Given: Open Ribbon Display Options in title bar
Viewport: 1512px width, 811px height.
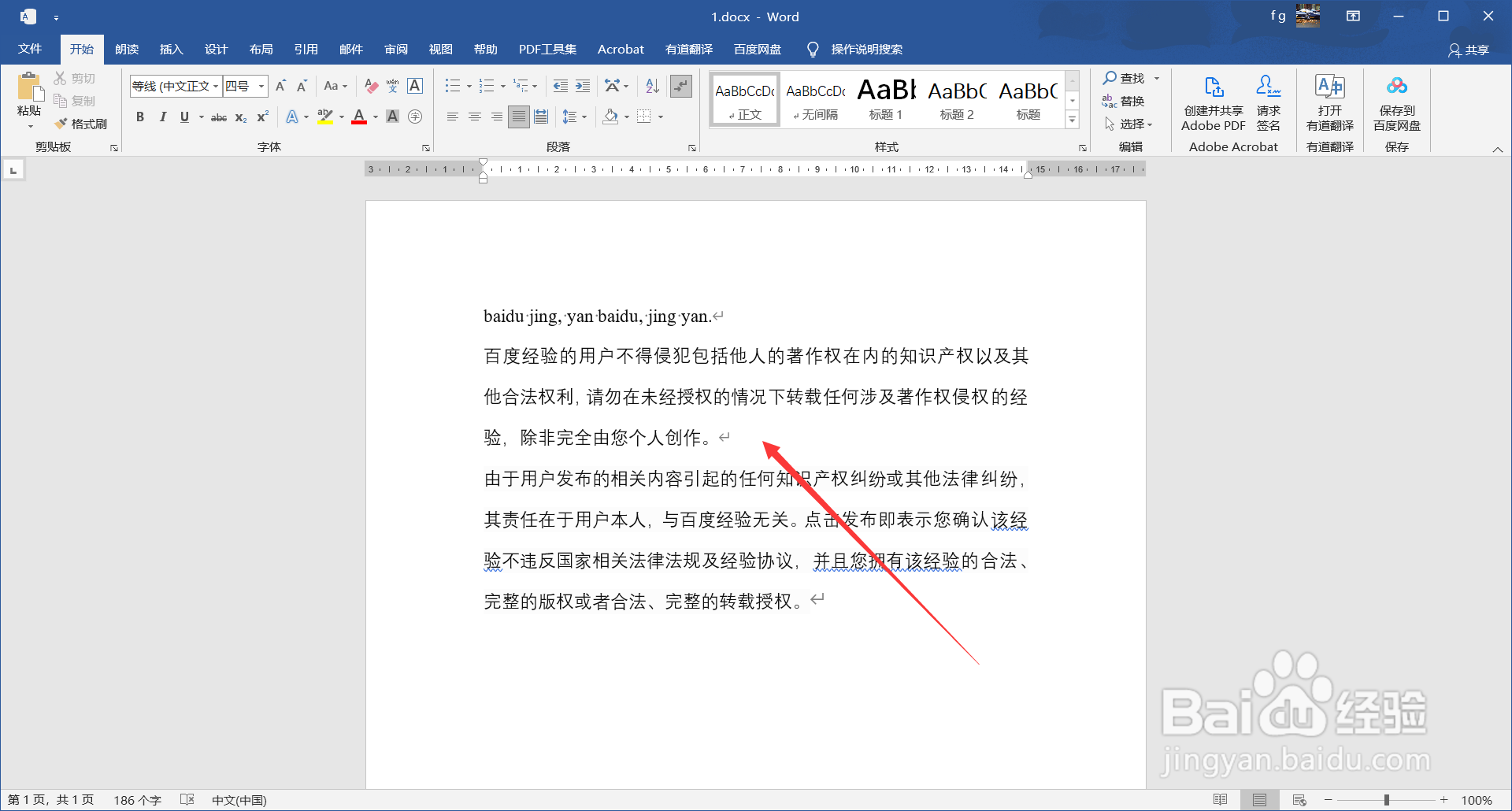Looking at the screenshot, I should (1353, 16).
